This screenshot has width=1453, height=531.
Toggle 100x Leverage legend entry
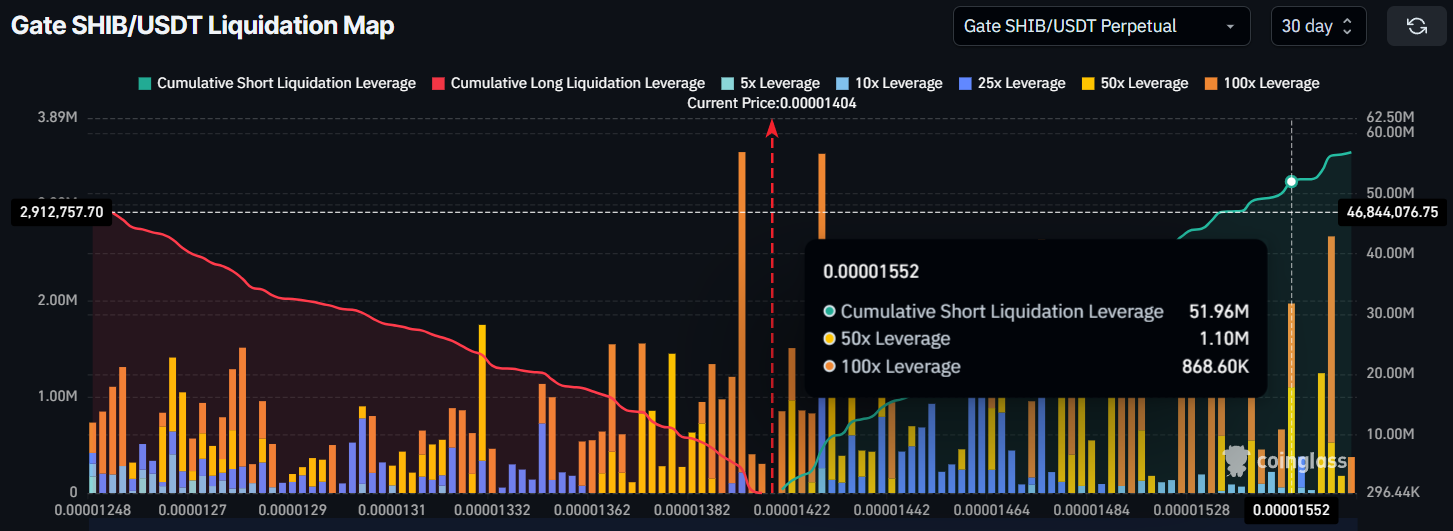pos(1261,83)
